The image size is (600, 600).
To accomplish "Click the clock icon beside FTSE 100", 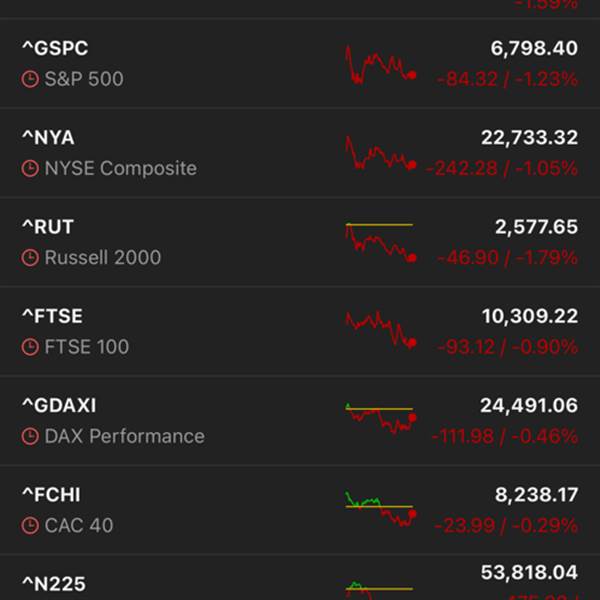I will tap(30, 347).
